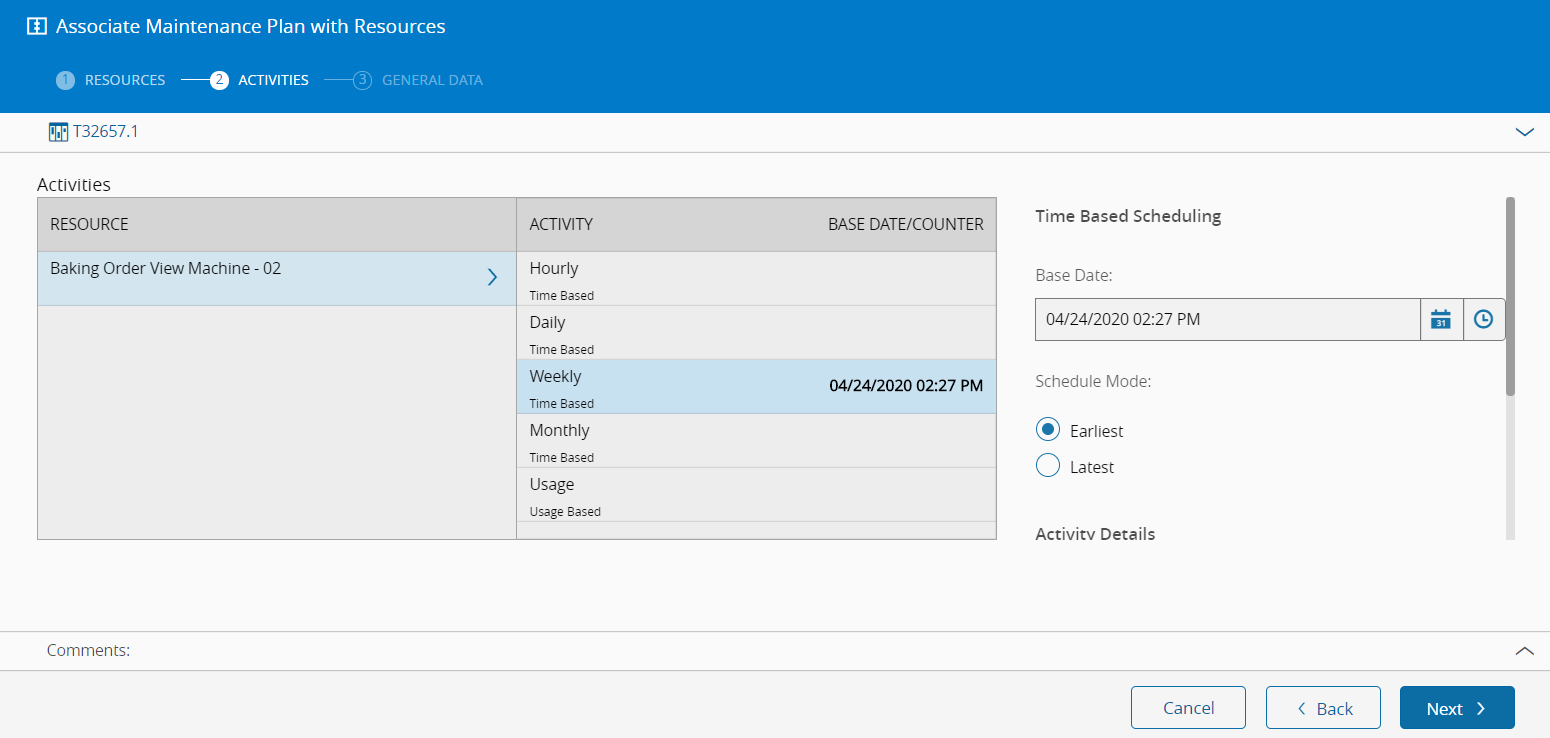Click the Back button

(1323, 708)
